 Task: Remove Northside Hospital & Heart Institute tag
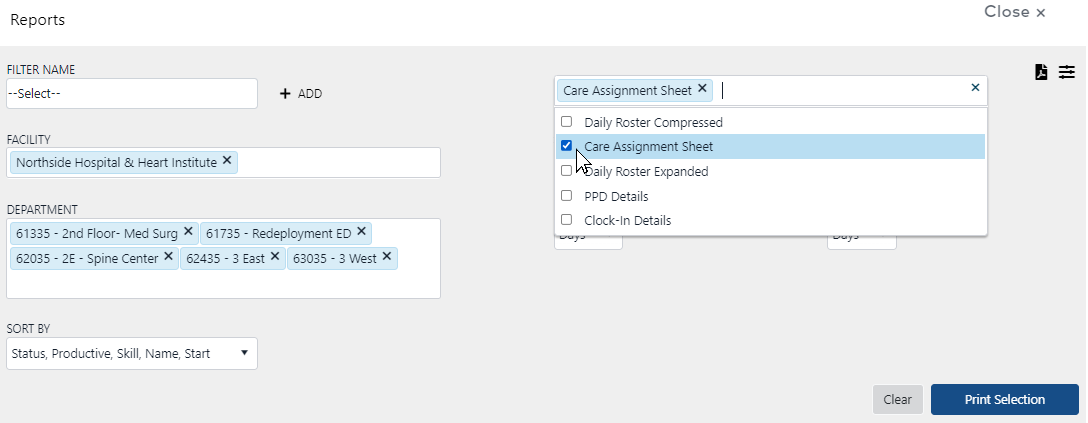pos(227,160)
